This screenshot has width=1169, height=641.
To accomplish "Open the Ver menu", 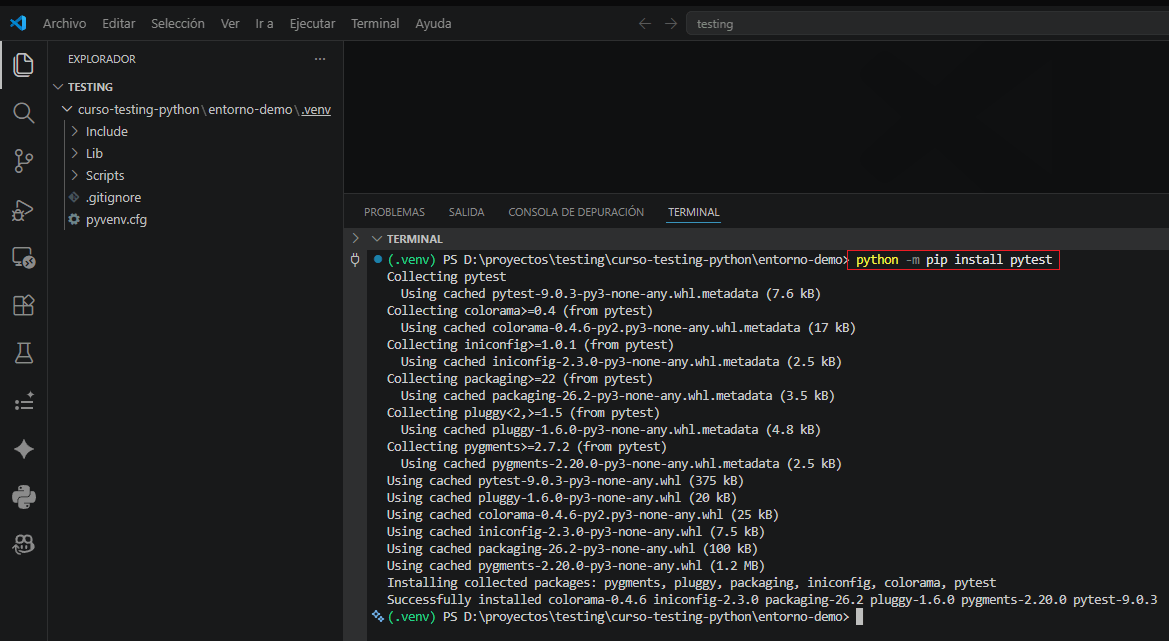I will [230, 24].
